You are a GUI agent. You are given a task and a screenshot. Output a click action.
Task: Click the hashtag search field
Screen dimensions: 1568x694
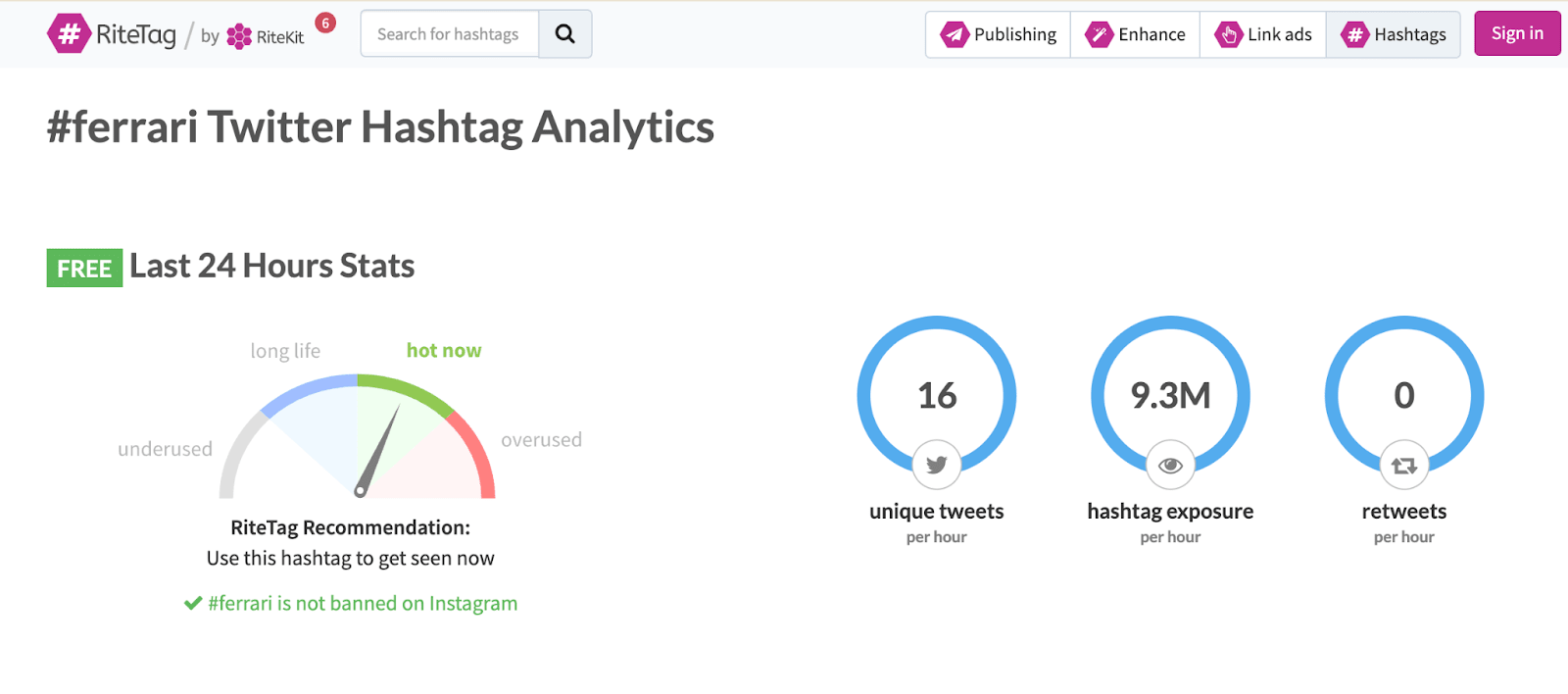pos(450,32)
